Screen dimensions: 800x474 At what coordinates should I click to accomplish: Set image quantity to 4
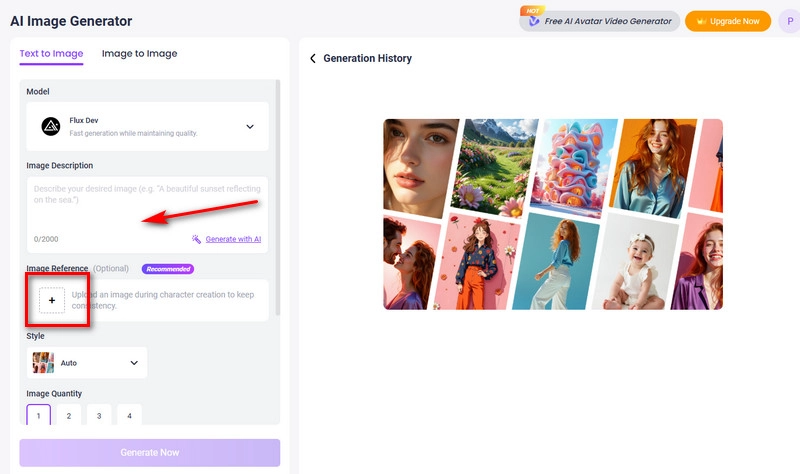coord(129,415)
